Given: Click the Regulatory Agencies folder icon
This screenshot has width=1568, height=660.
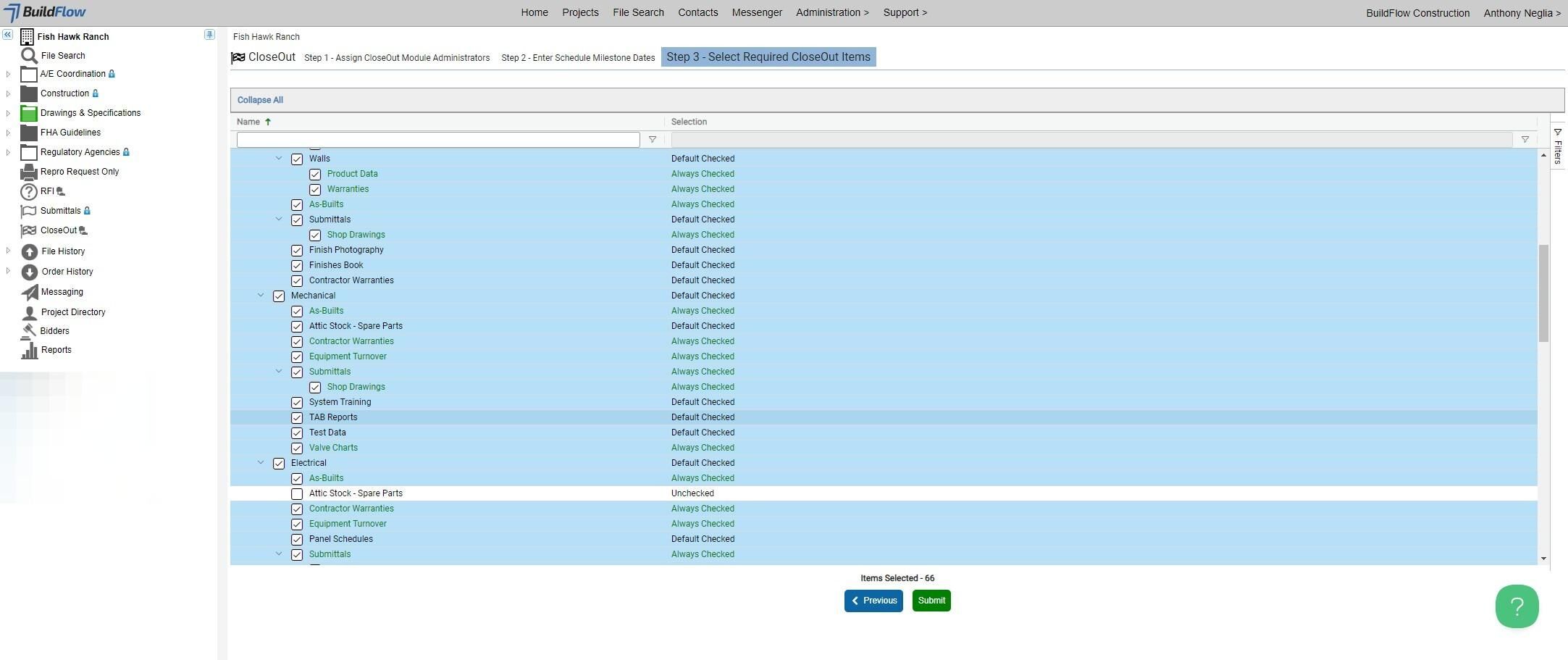Looking at the screenshot, I should [x=29, y=152].
